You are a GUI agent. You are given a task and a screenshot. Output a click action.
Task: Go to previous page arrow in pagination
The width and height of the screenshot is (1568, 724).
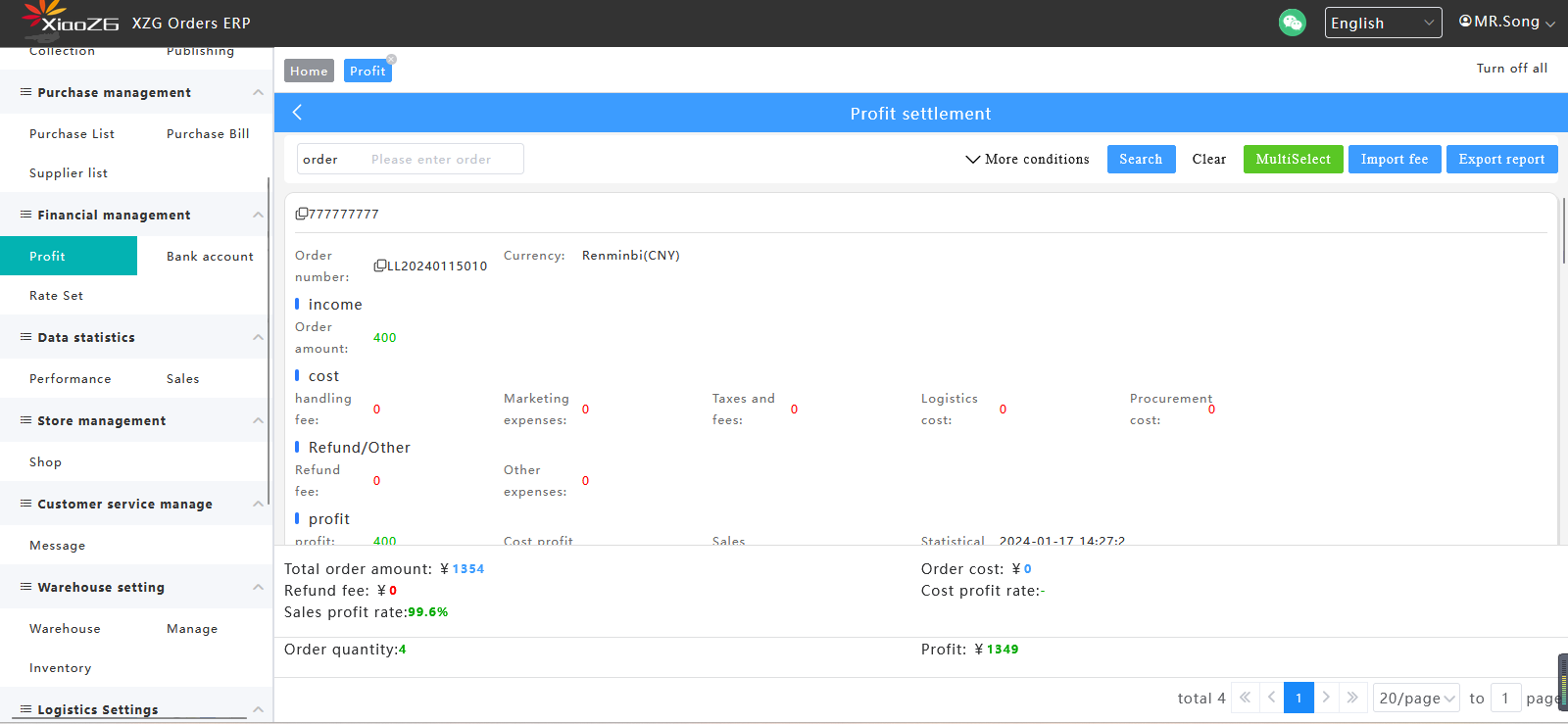click(x=1272, y=698)
